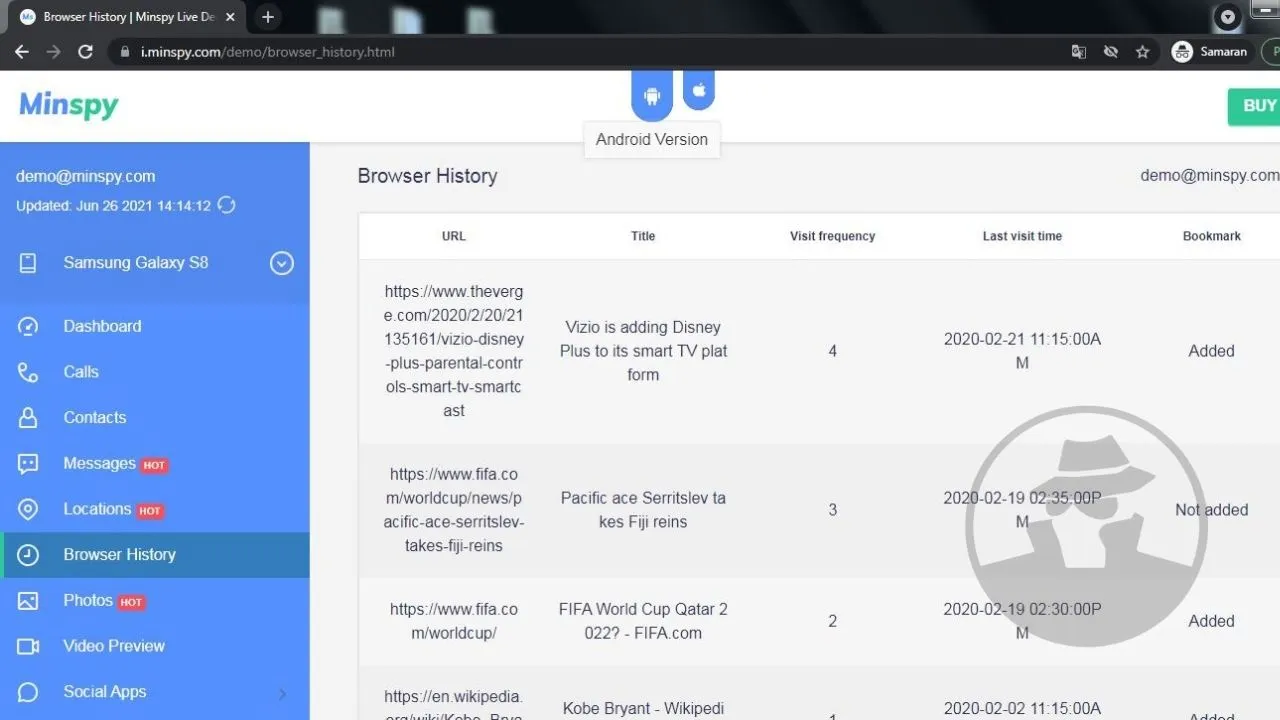Click the demo@minspy.com sidebar account email
Image resolution: width=1280 pixels, height=720 pixels.
pos(86,176)
